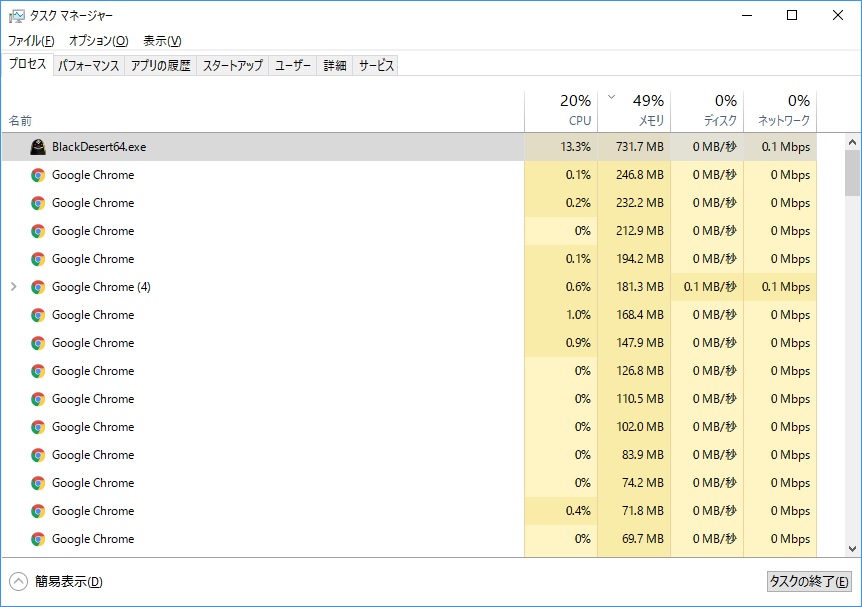Sort by ネットワーク column header
The width and height of the screenshot is (862, 607).
pos(780,111)
